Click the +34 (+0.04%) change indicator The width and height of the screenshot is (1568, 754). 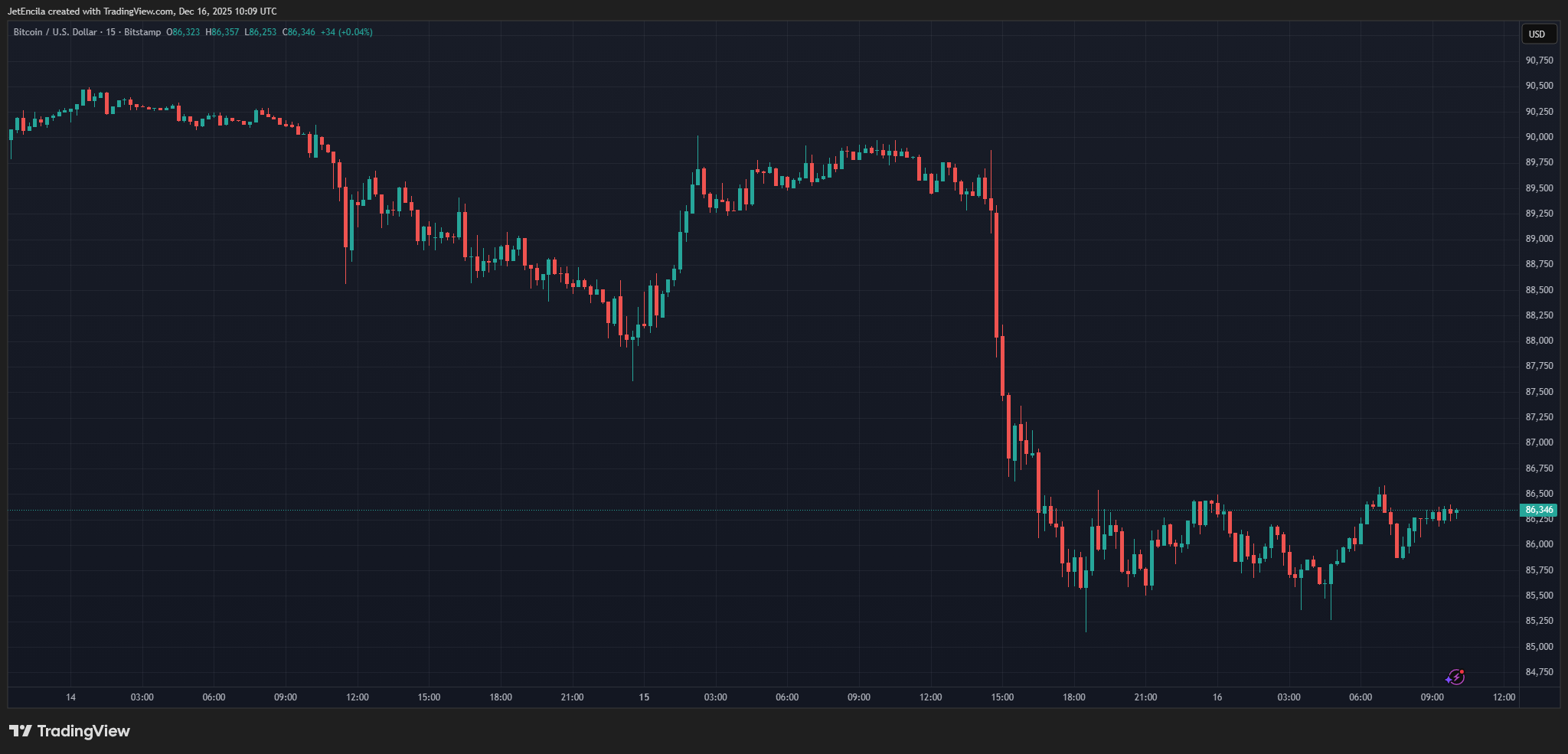(346, 32)
